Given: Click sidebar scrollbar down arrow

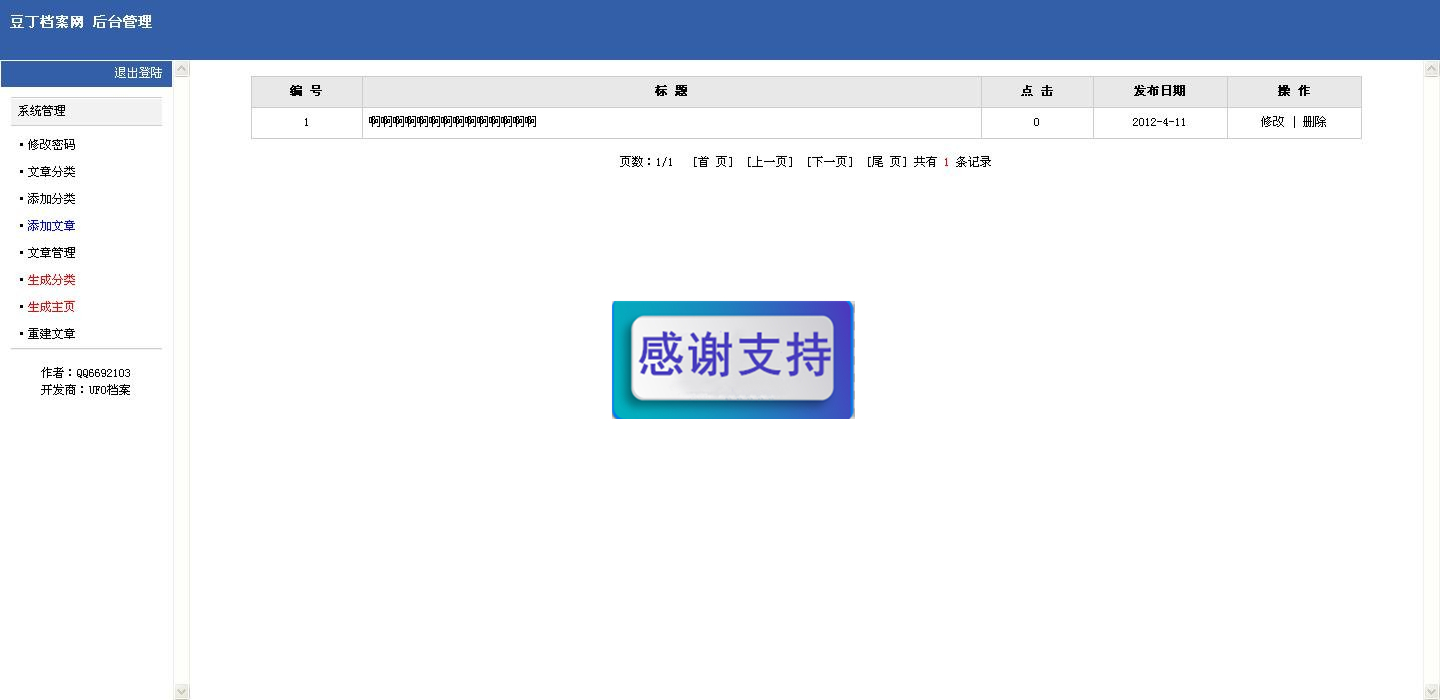Looking at the screenshot, I should pyautogui.click(x=181, y=691).
